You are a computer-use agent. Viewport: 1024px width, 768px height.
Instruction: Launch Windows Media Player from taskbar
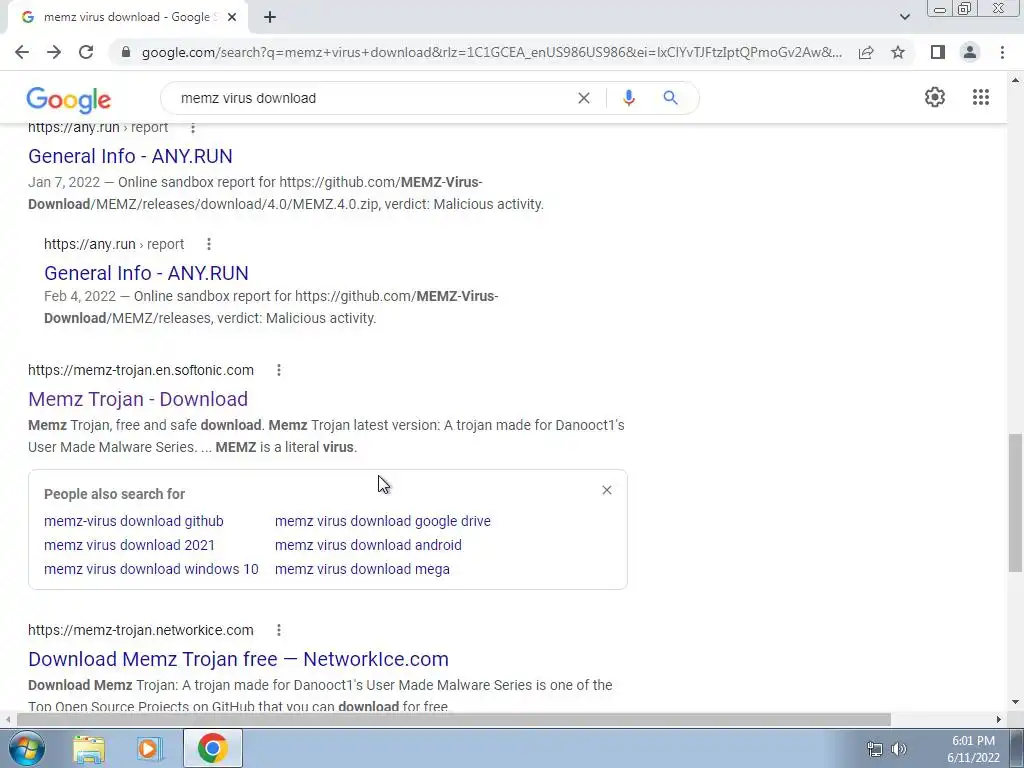[x=149, y=748]
